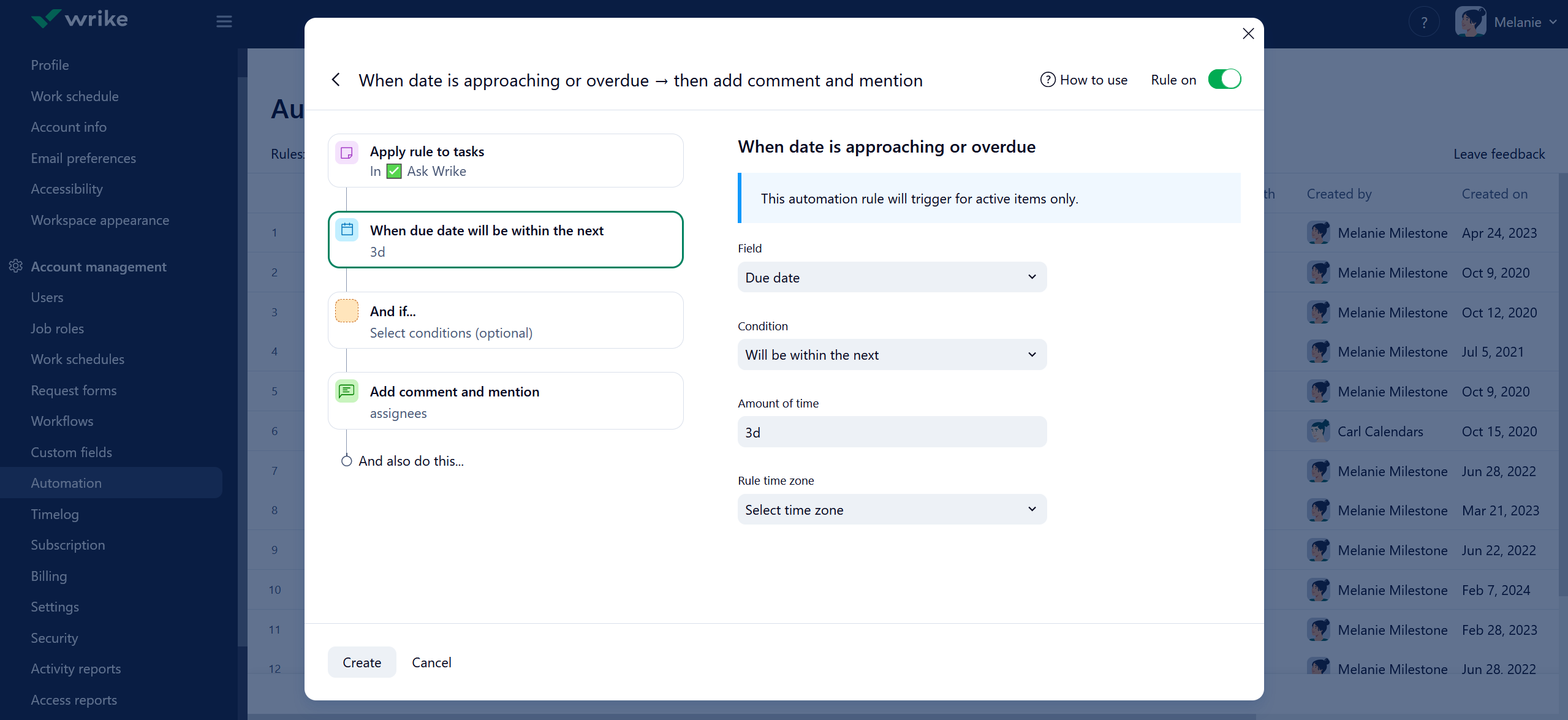Image resolution: width=1568 pixels, height=720 pixels.
Task: Click the Amount of time input field
Action: click(x=892, y=433)
